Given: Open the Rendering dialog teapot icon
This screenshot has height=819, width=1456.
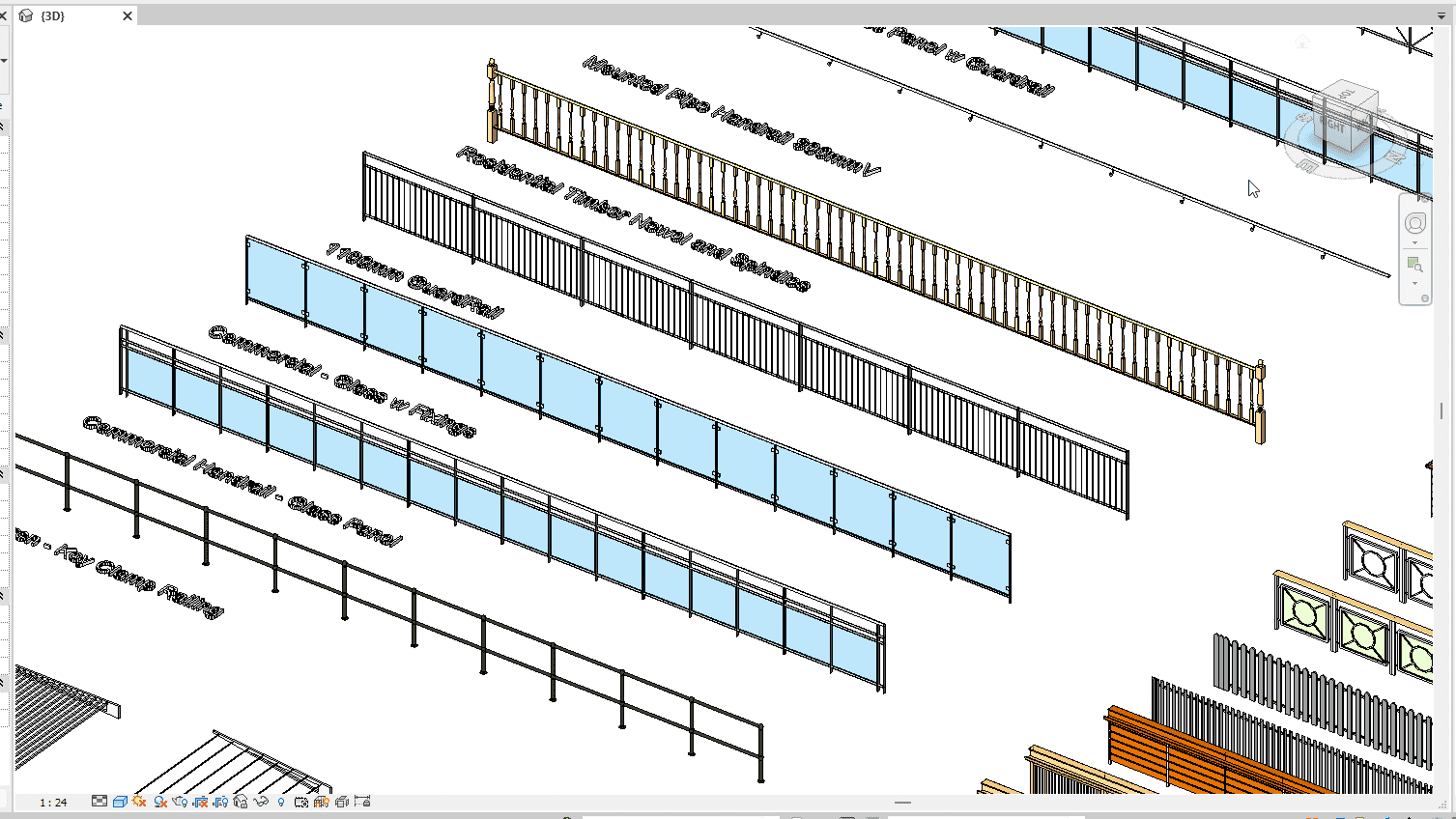Looking at the screenshot, I should [x=181, y=802].
